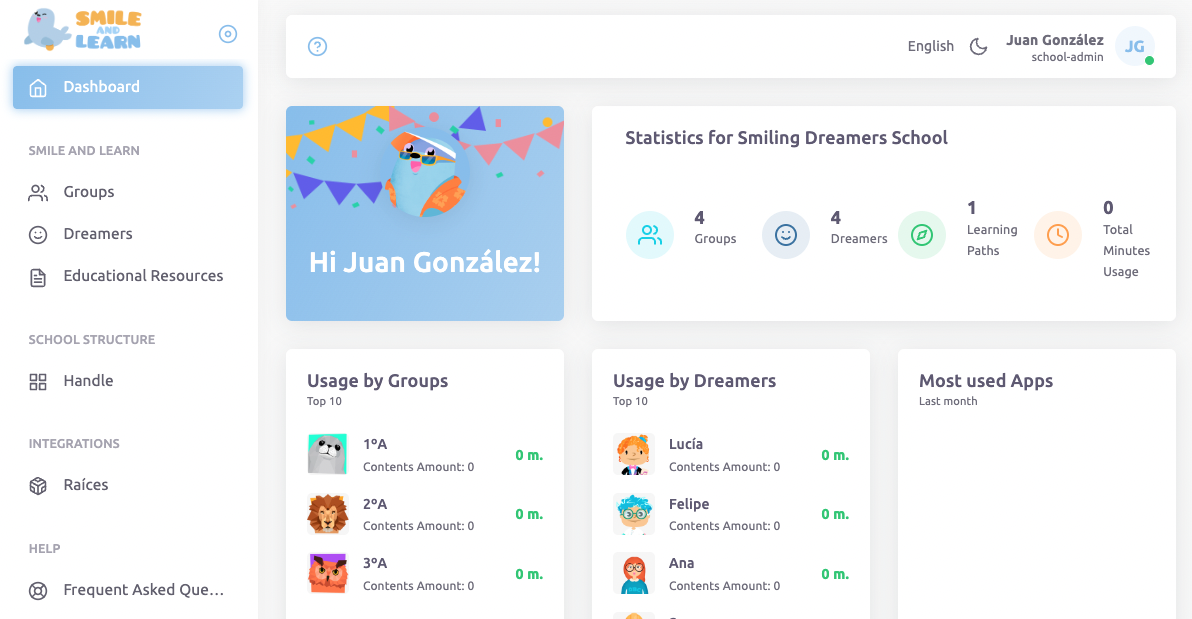This screenshot has width=1192, height=619.
Task: Select the 2ºA lion group avatar
Action: [x=327, y=514]
